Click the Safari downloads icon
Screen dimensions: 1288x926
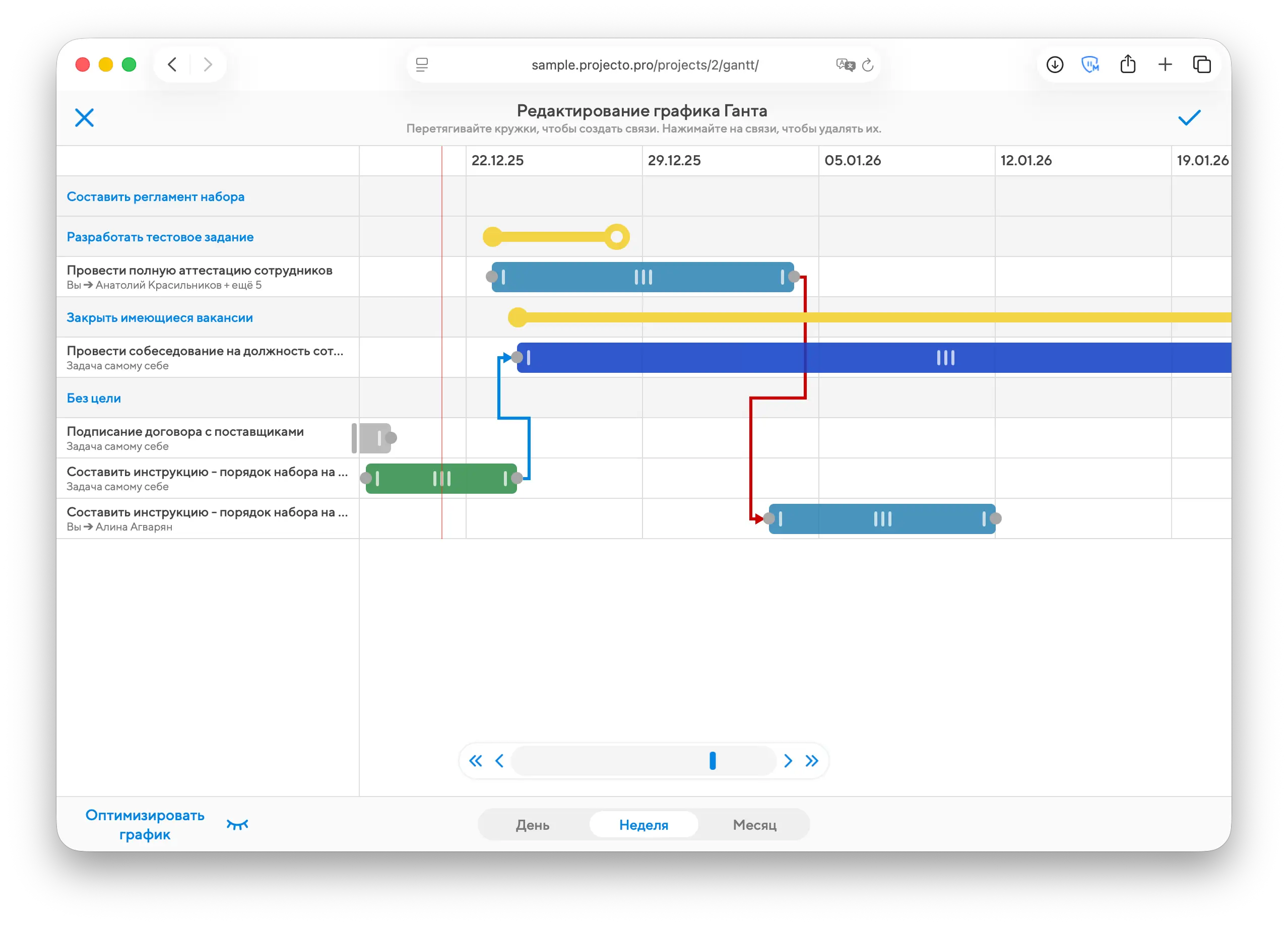1055,64
